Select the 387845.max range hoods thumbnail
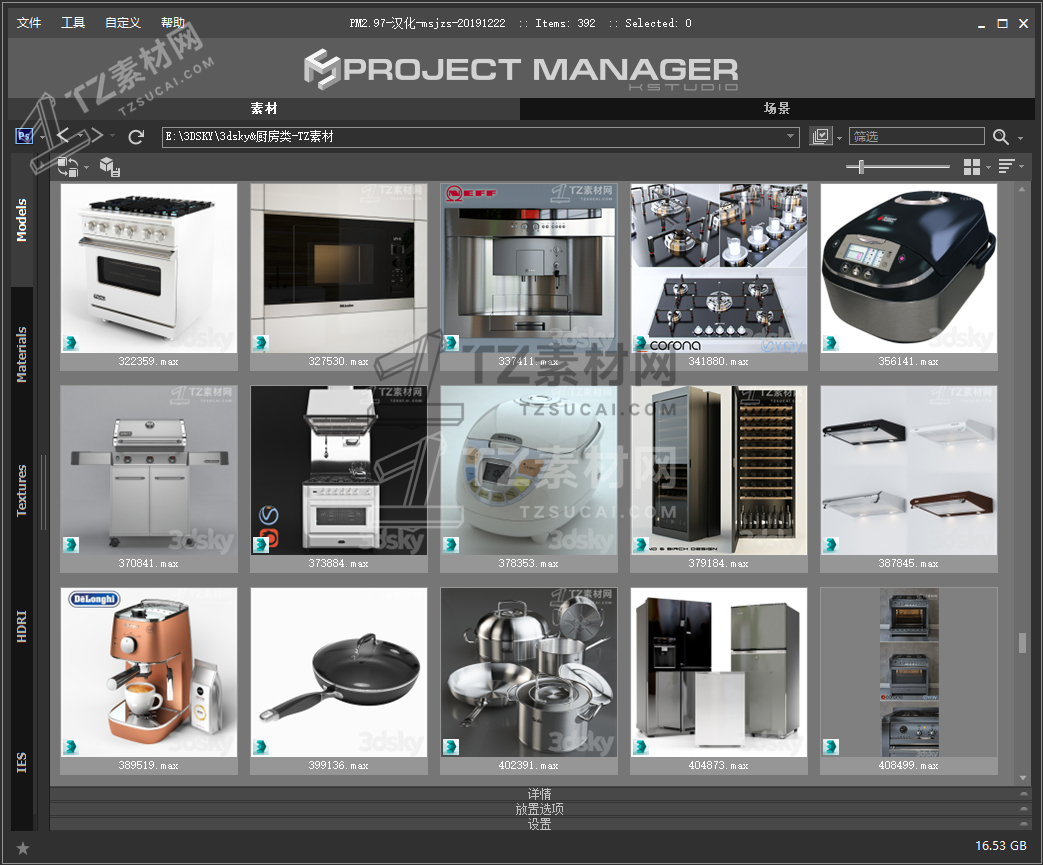 pyautogui.click(x=909, y=470)
